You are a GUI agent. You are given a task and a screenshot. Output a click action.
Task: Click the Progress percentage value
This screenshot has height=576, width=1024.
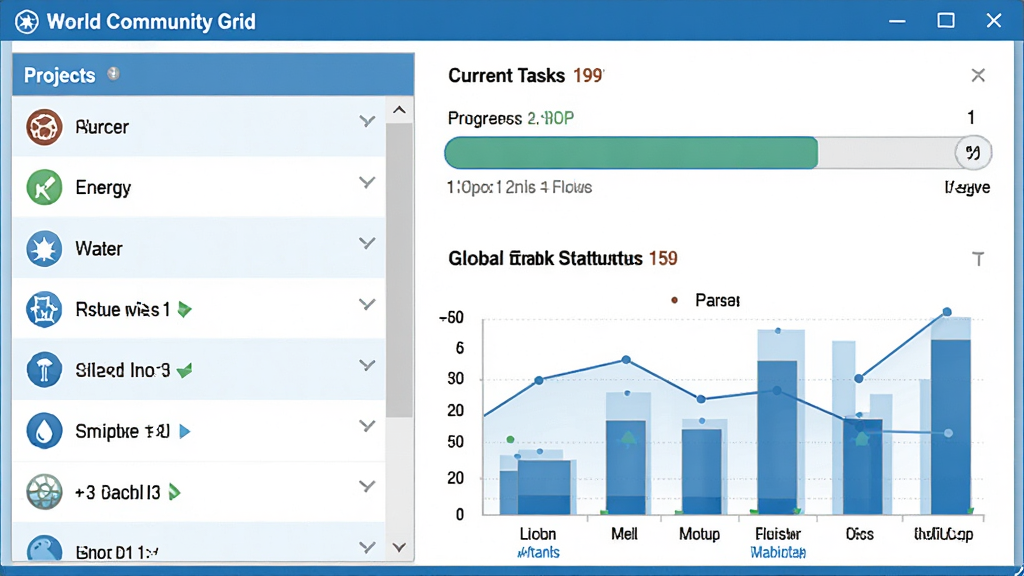point(551,118)
